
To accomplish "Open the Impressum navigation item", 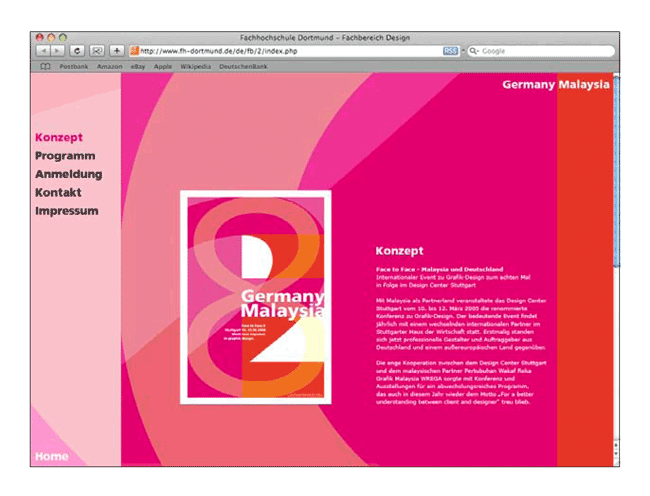I will 67,211.
